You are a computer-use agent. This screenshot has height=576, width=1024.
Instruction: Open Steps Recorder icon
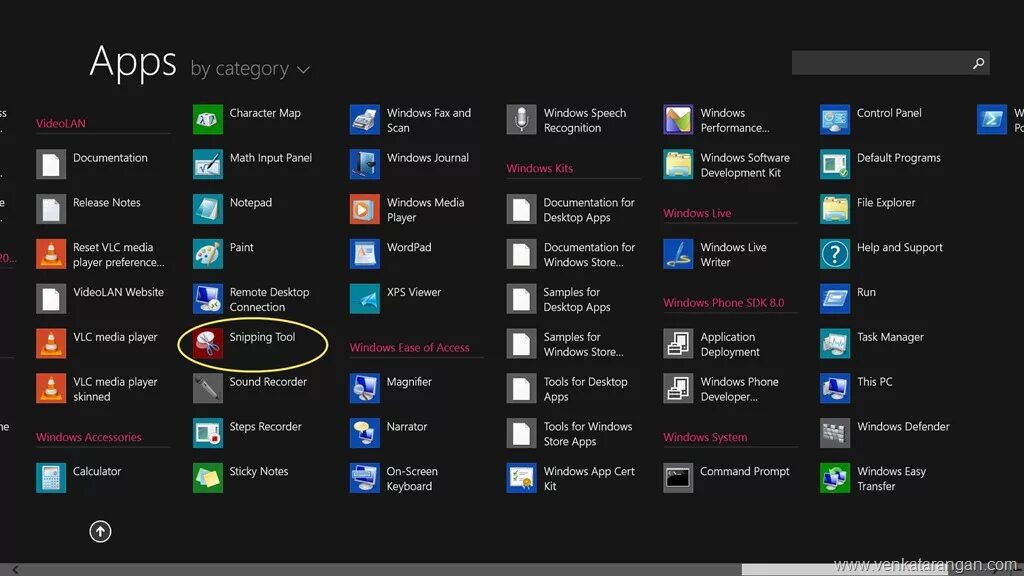208,433
